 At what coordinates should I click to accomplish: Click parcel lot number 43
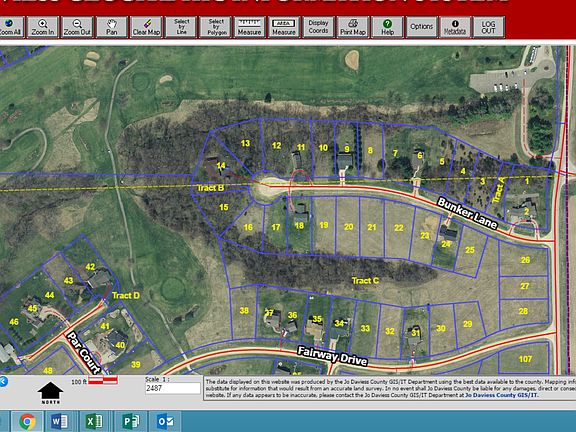68,281
